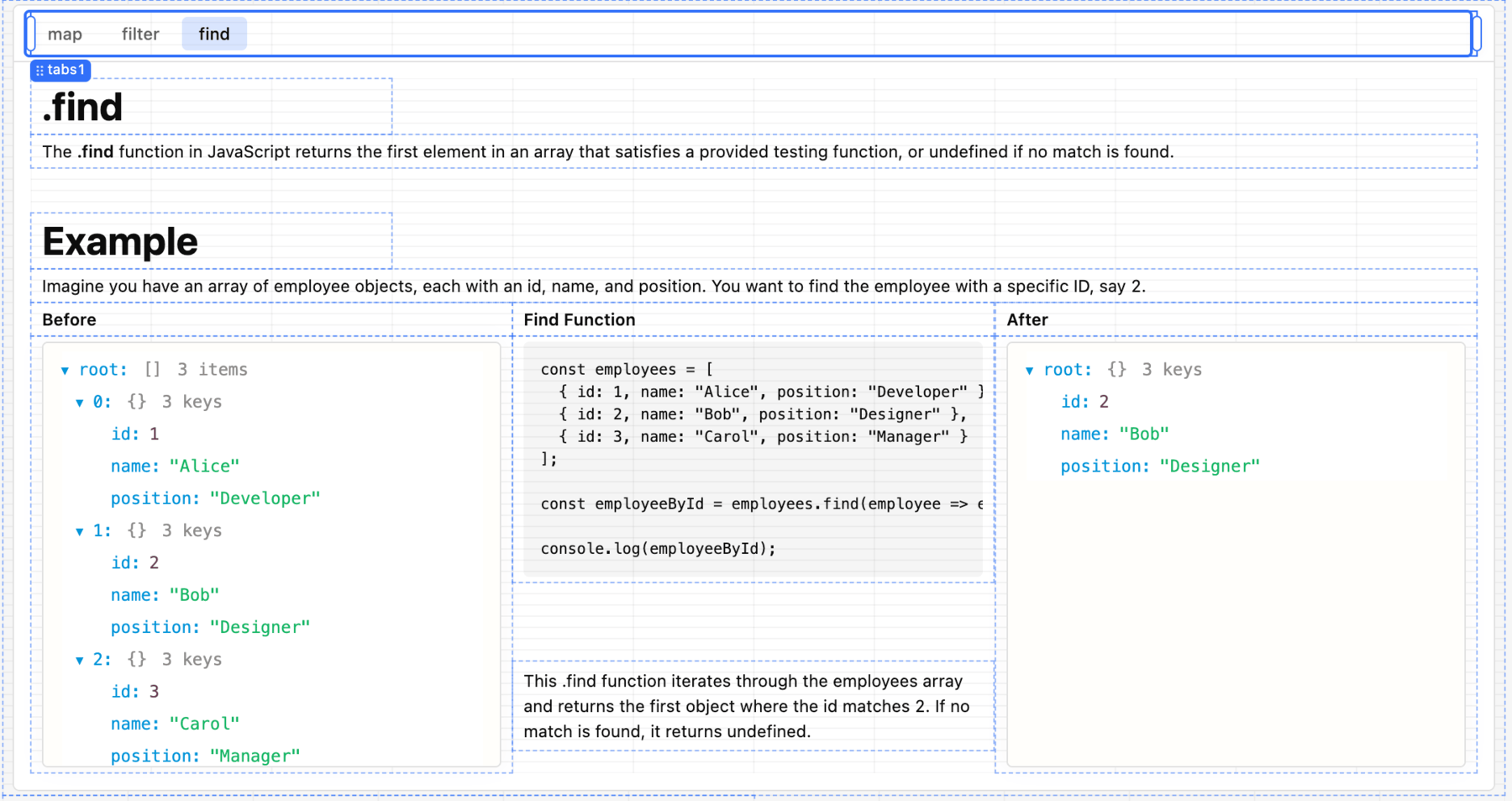This screenshot has width=1512, height=801.
Task: Click the Find Function column label
Action: coord(580,320)
